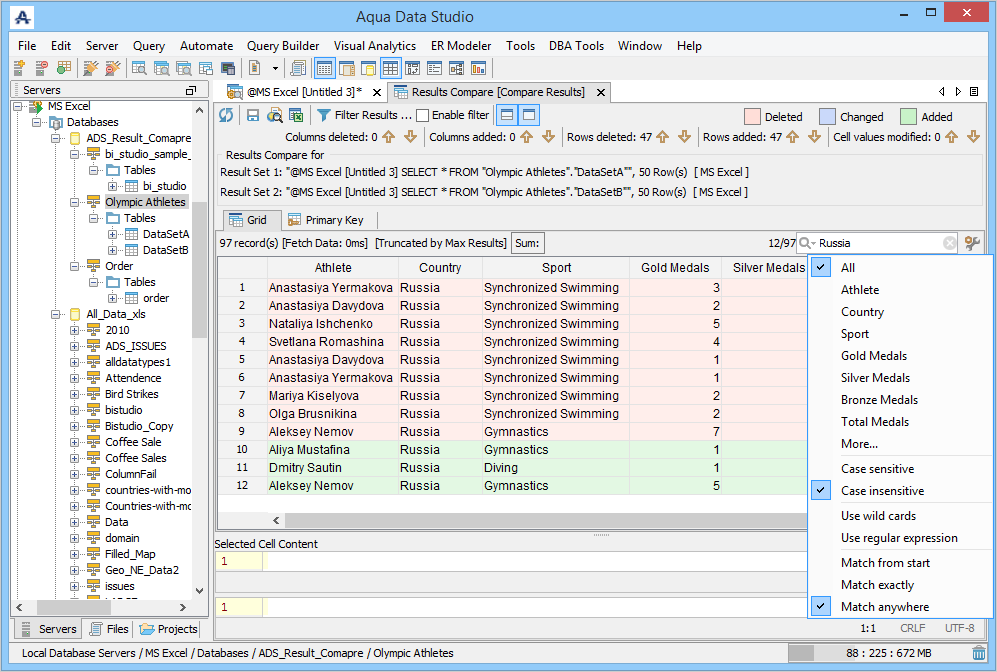997x672 pixels.
Task: Collapse the Olympic Athletes tree node
Action: pyautogui.click(x=76, y=202)
